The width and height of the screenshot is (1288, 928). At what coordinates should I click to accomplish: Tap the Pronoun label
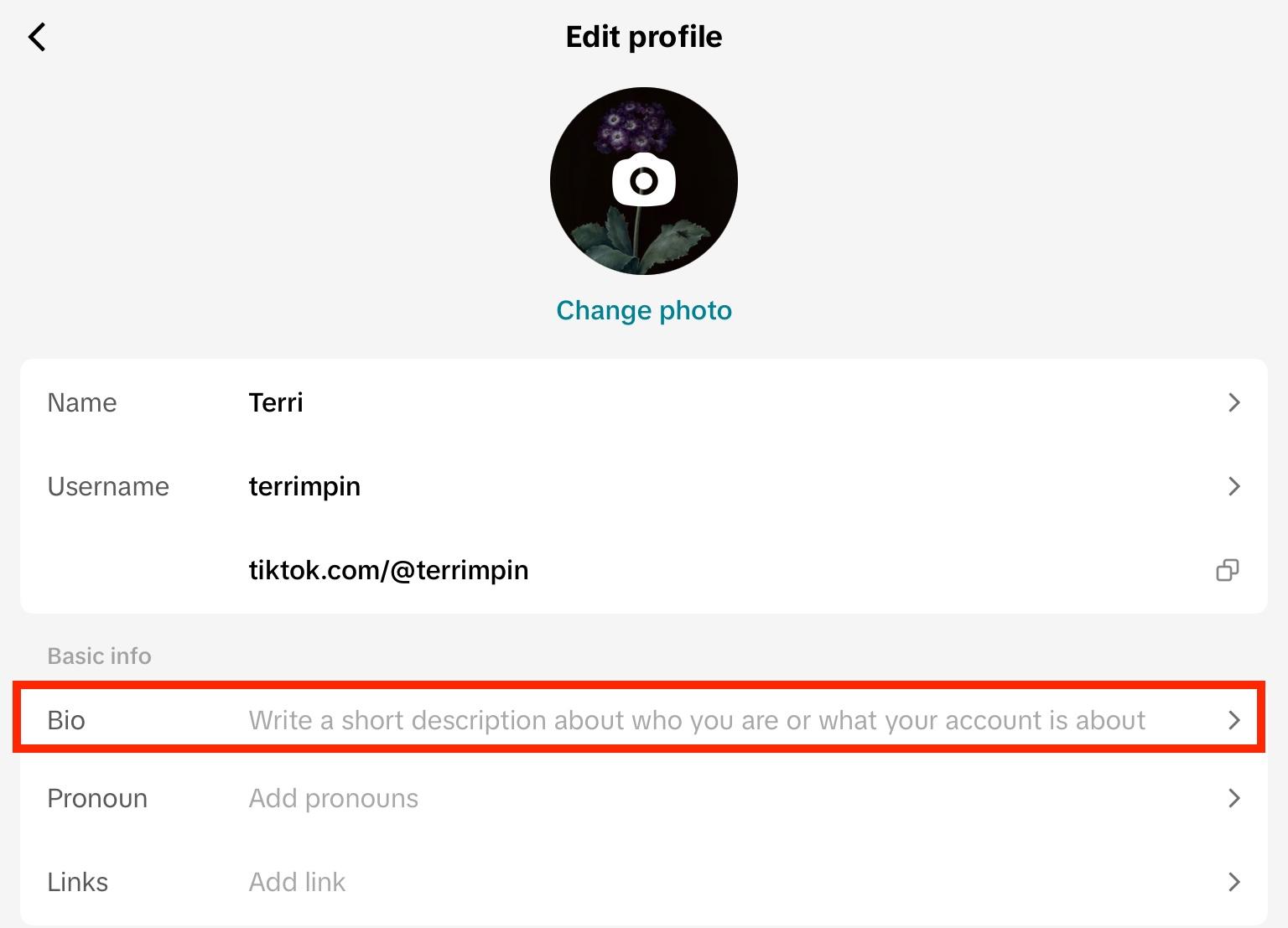[97, 798]
